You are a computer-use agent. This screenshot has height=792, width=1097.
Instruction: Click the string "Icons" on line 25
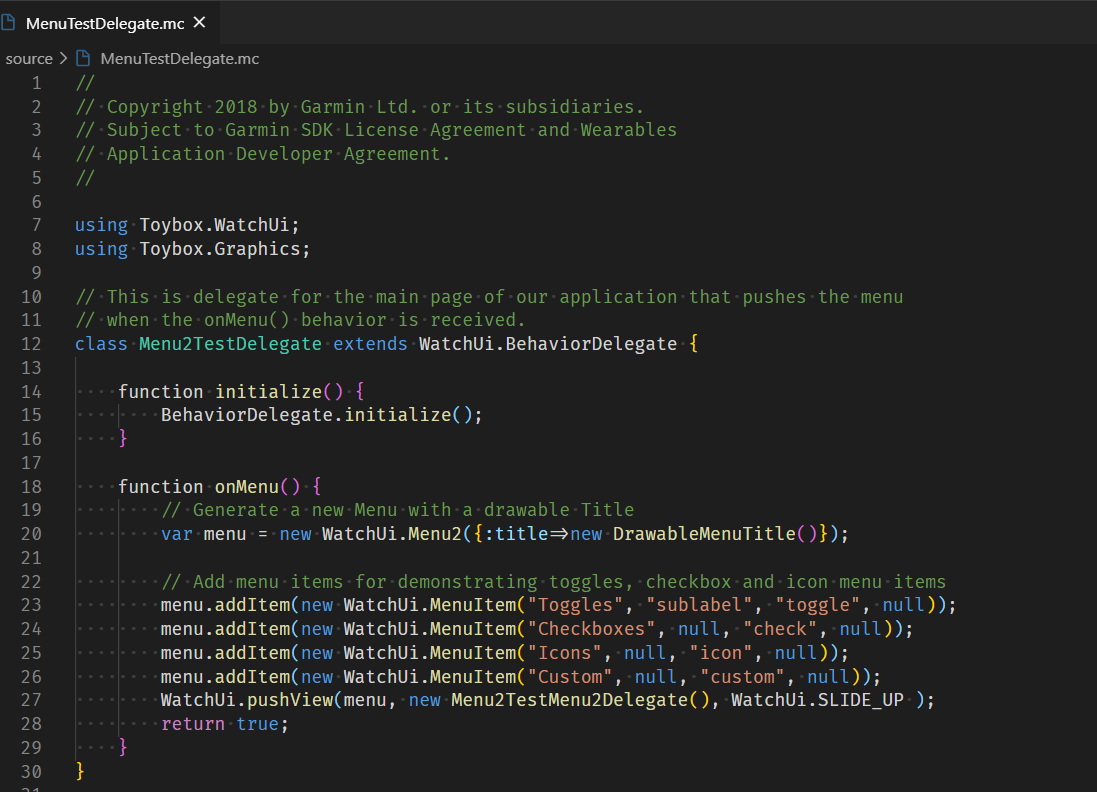565,653
